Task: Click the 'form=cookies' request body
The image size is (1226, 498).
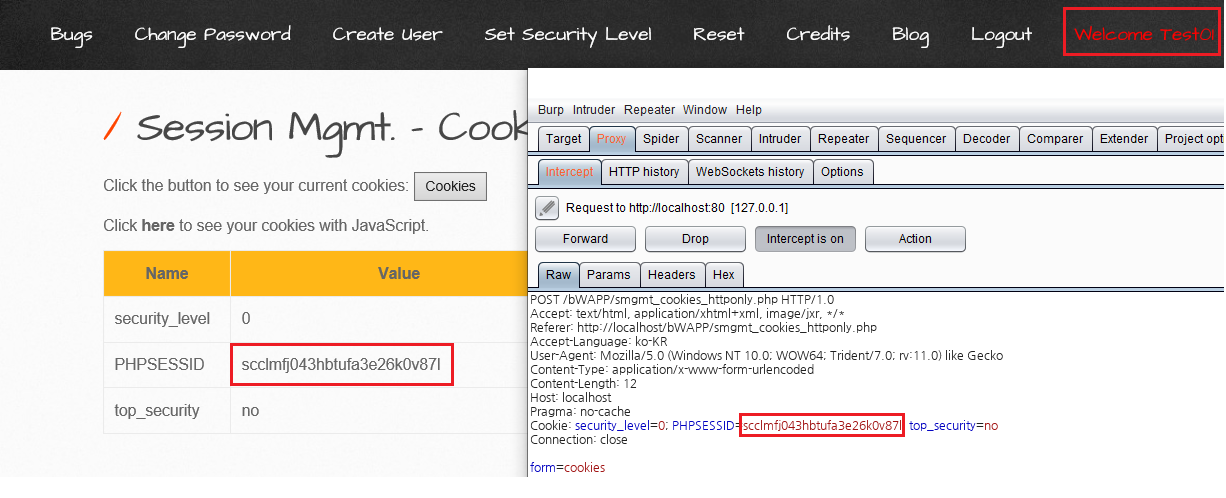Action: coord(567,468)
